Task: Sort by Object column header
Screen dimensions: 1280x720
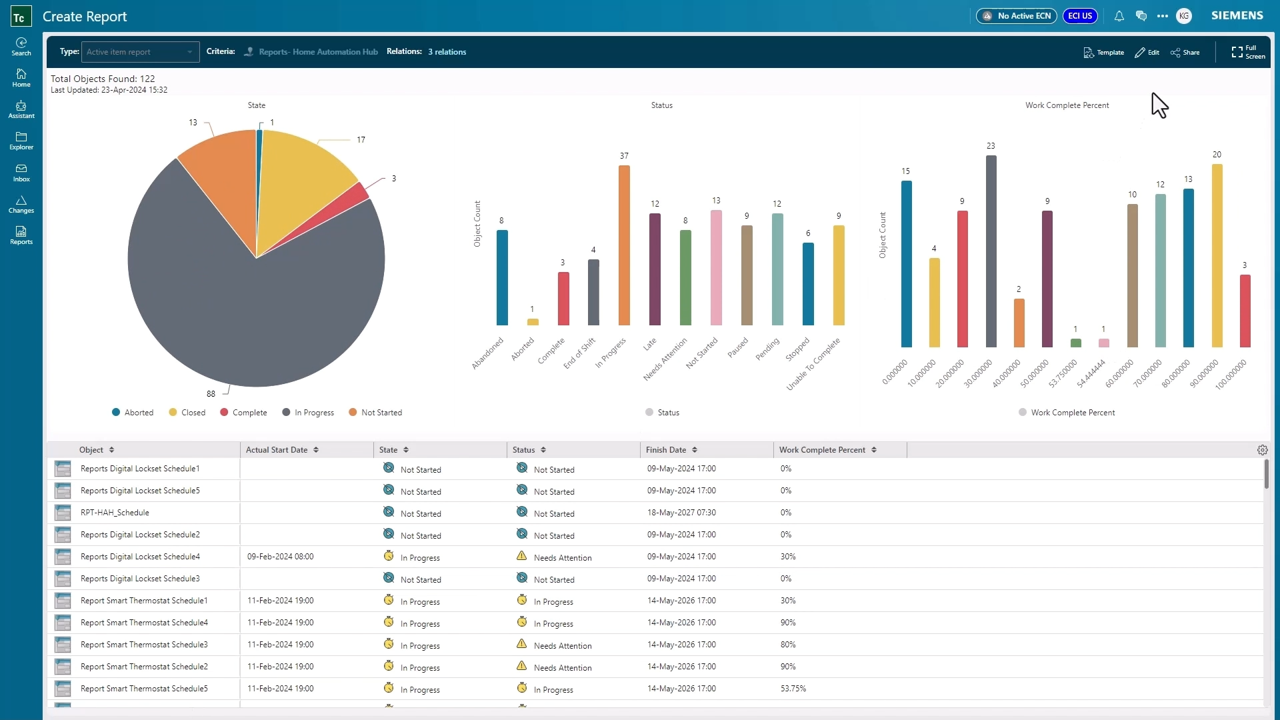Action: pyautogui.click(x=96, y=450)
